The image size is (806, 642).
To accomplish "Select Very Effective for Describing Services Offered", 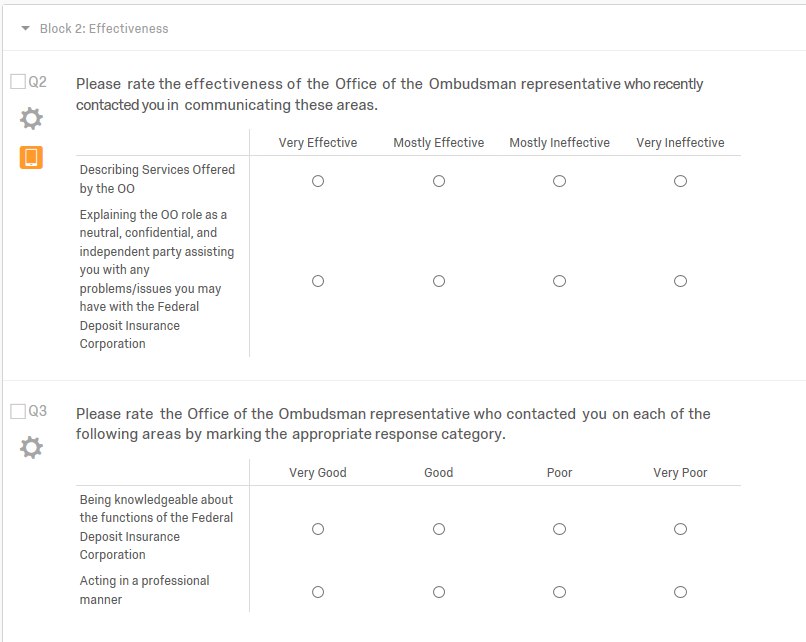I will click(x=318, y=181).
